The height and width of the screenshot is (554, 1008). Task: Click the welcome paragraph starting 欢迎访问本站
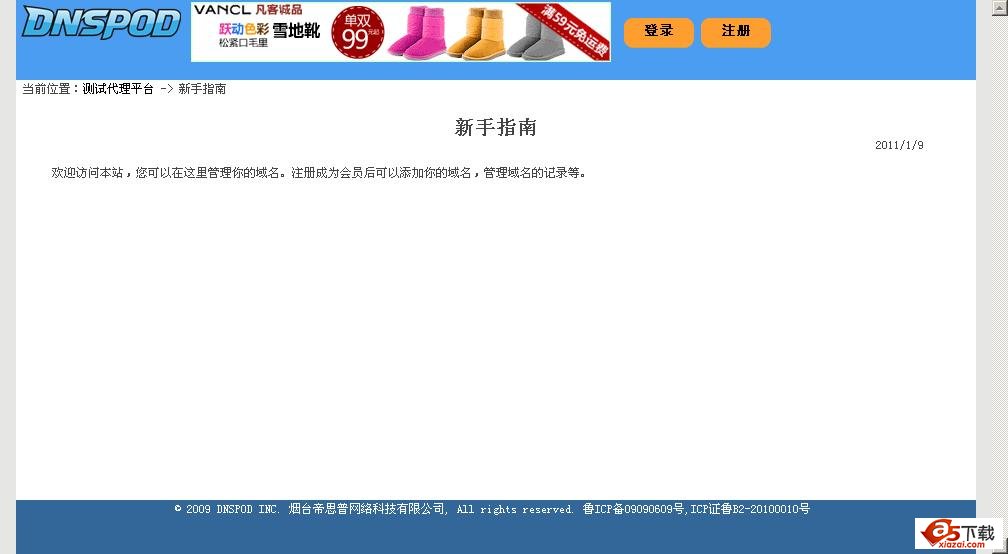318,173
